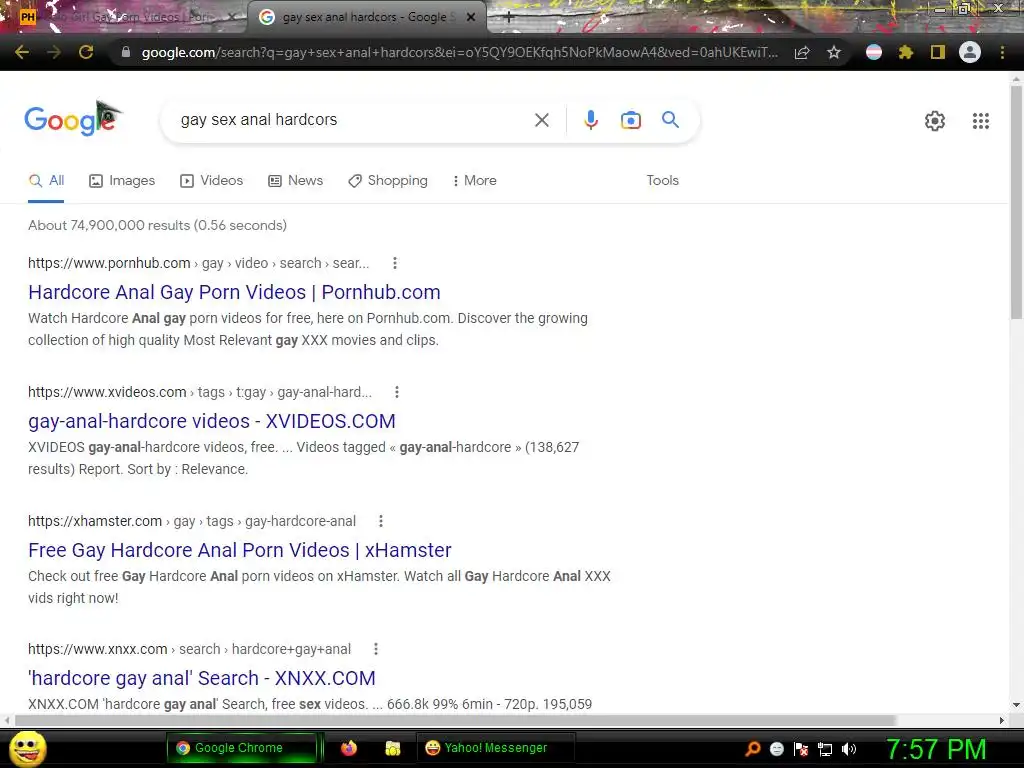Select the All results tab
Image resolution: width=1024 pixels, height=768 pixels.
tap(46, 181)
